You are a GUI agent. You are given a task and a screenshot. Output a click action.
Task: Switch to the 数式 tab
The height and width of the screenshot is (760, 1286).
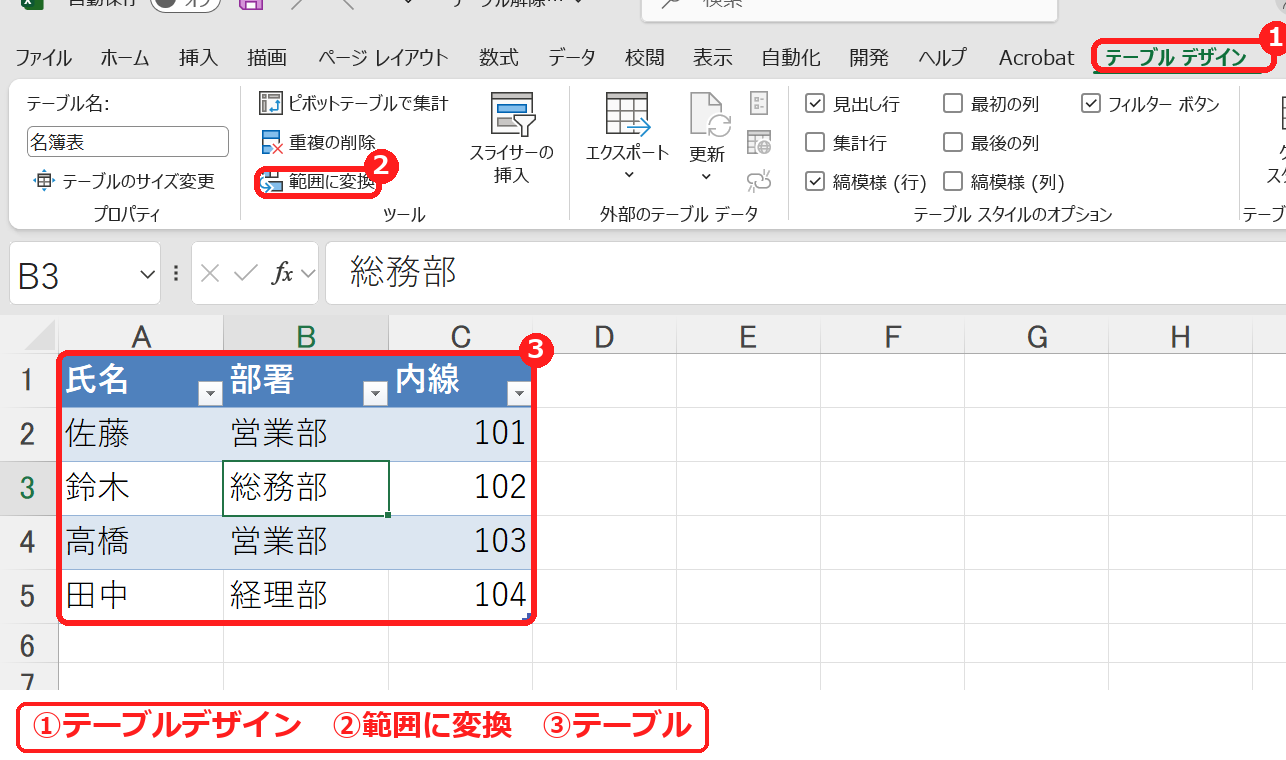pos(498,58)
